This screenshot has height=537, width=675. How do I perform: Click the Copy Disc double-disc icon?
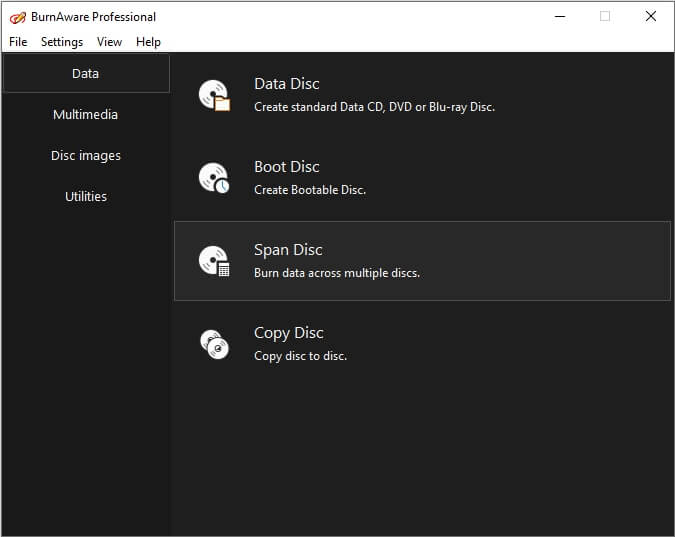point(215,345)
